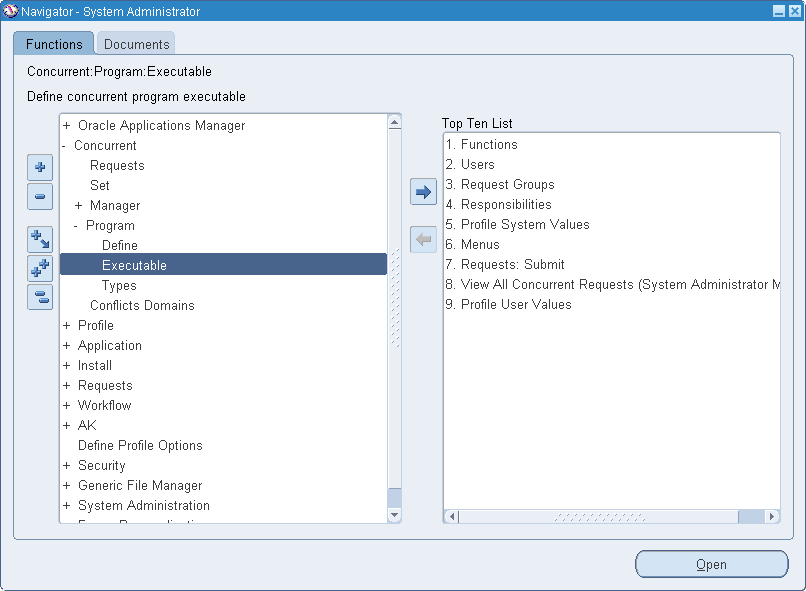Expand the Profile tree node
This screenshot has height=591, width=806.
(66, 325)
